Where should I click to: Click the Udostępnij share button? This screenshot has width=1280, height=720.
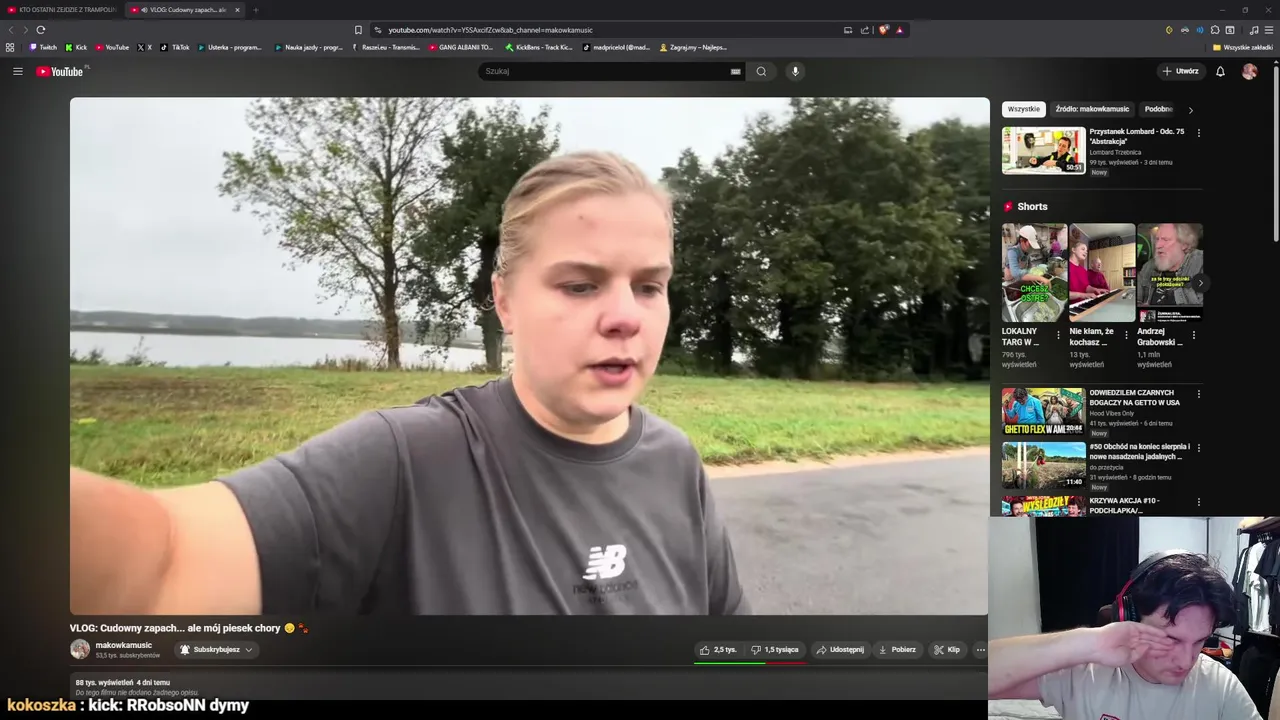(x=840, y=650)
